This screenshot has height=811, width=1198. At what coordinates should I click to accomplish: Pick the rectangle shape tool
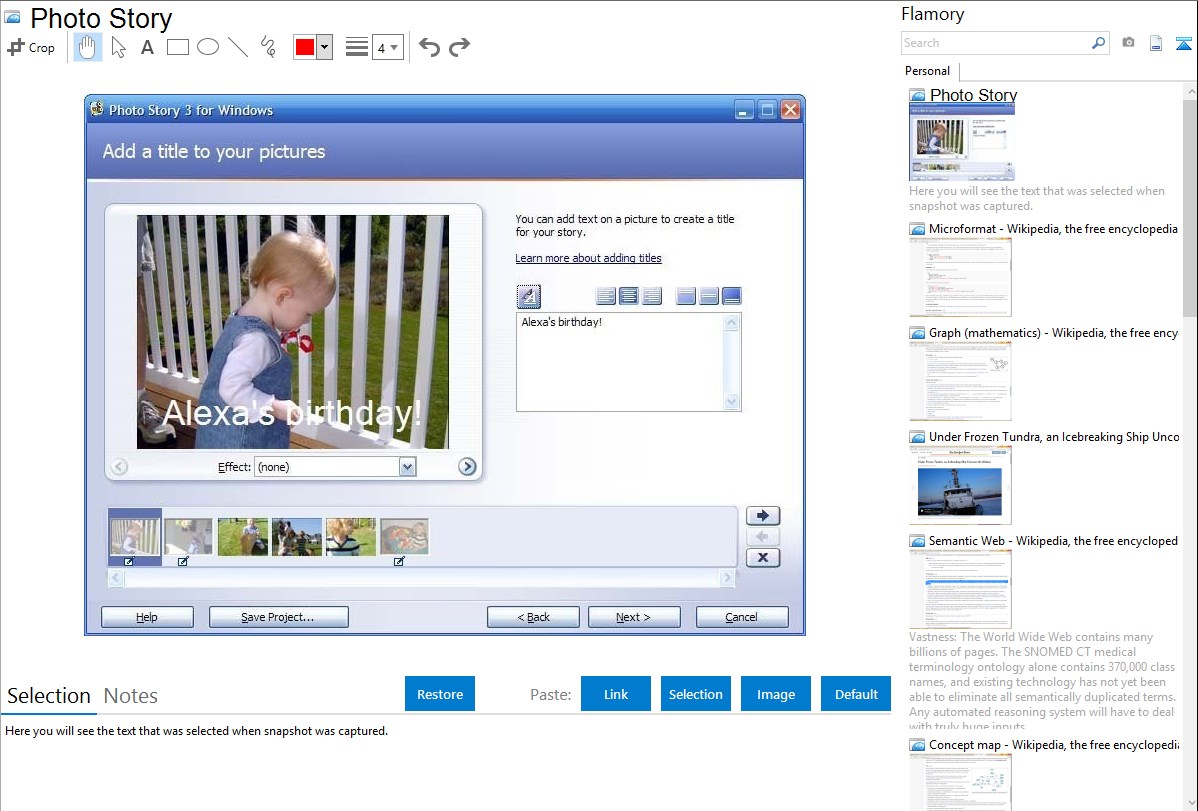tap(178, 47)
